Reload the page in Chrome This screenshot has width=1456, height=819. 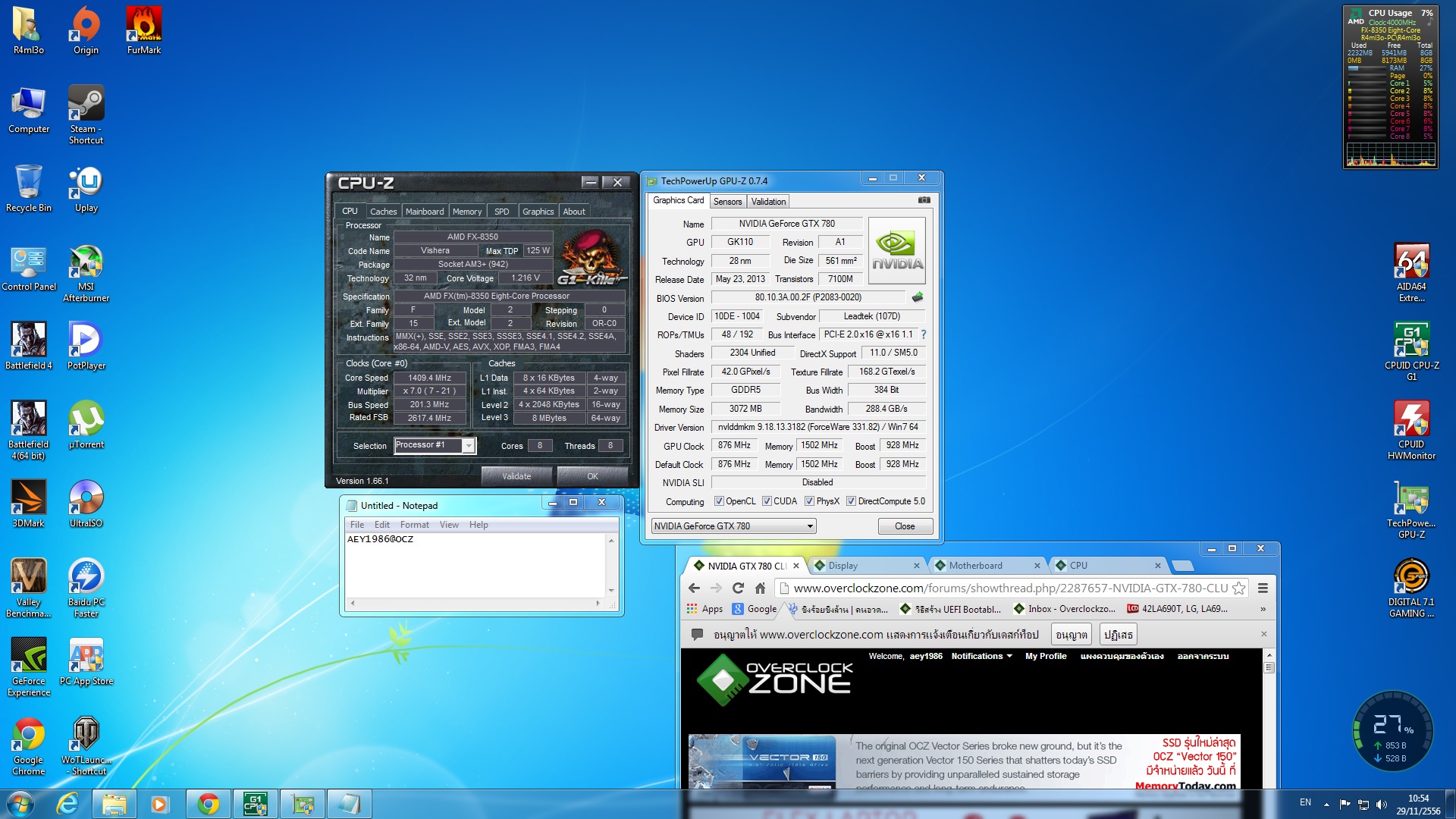tap(738, 588)
